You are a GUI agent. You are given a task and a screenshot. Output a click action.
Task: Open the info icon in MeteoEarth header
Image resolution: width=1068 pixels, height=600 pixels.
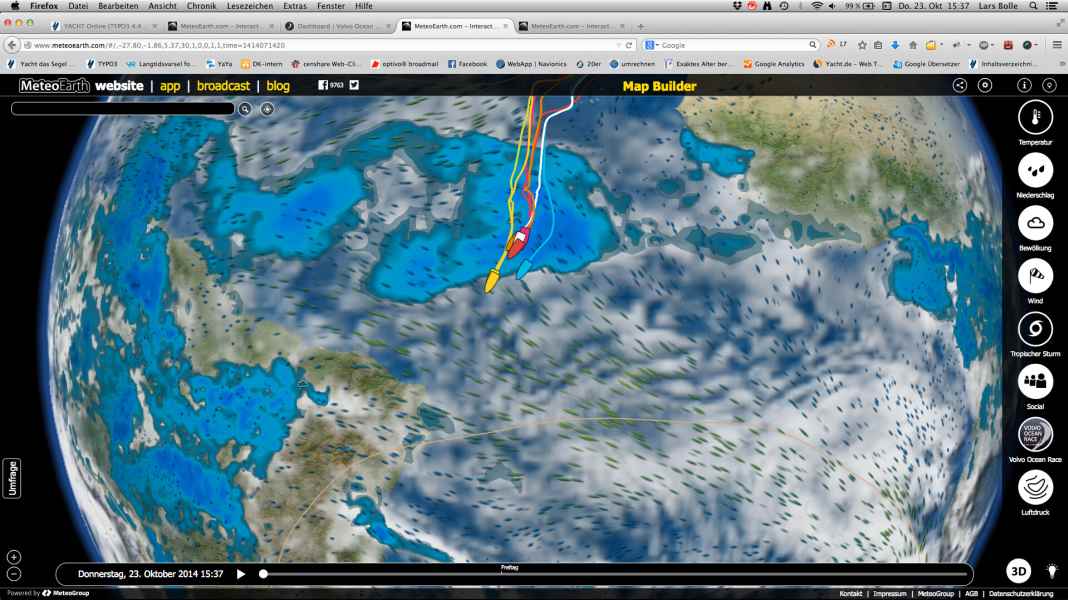pos(1024,85)
